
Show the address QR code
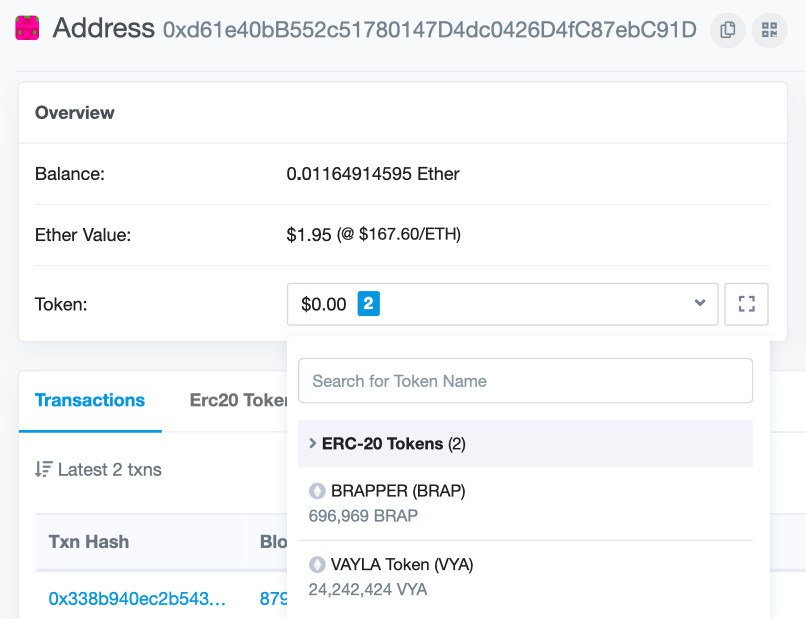point(769,30)
